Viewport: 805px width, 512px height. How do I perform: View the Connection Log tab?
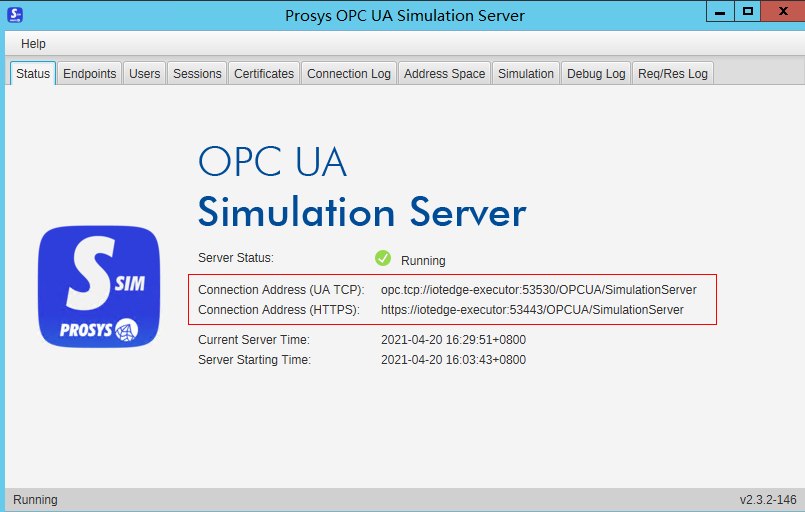coord(349,73)
